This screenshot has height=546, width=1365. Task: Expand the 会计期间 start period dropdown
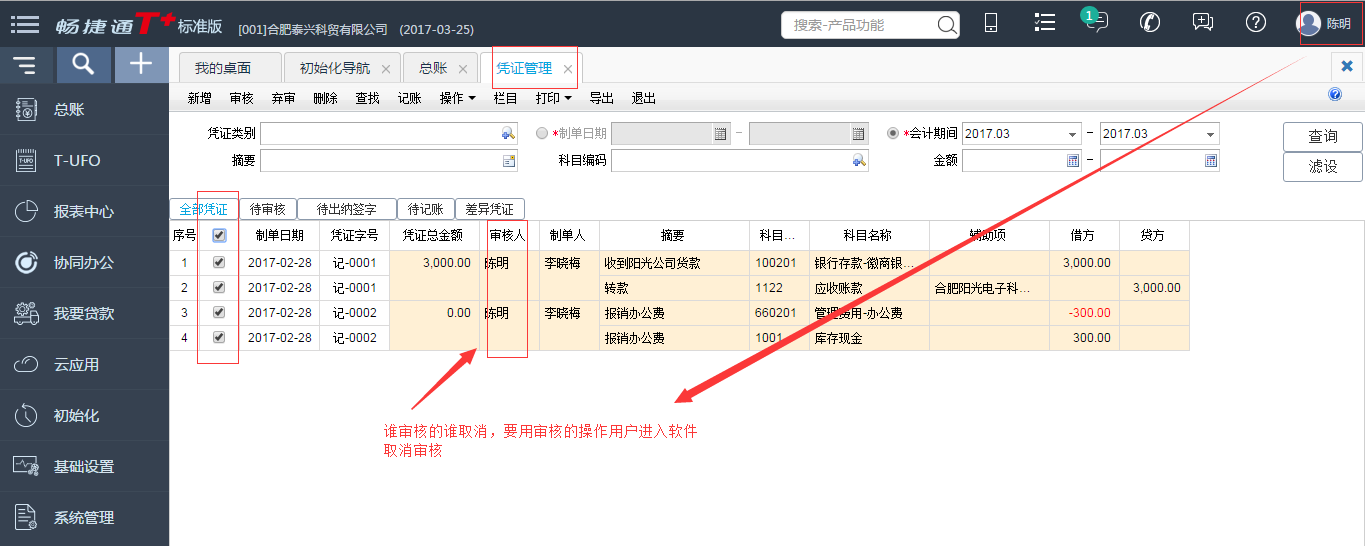(x=1071, y=134)
